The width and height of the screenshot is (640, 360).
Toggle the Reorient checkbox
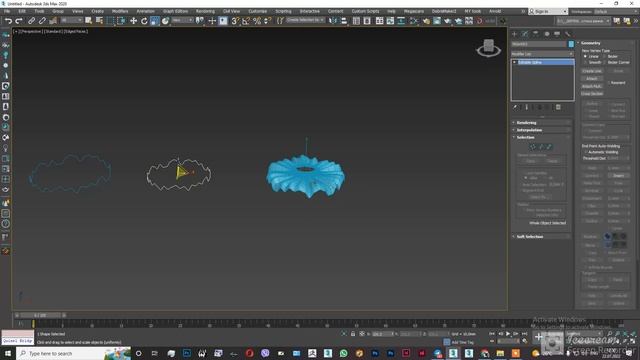tap(609, 83)
